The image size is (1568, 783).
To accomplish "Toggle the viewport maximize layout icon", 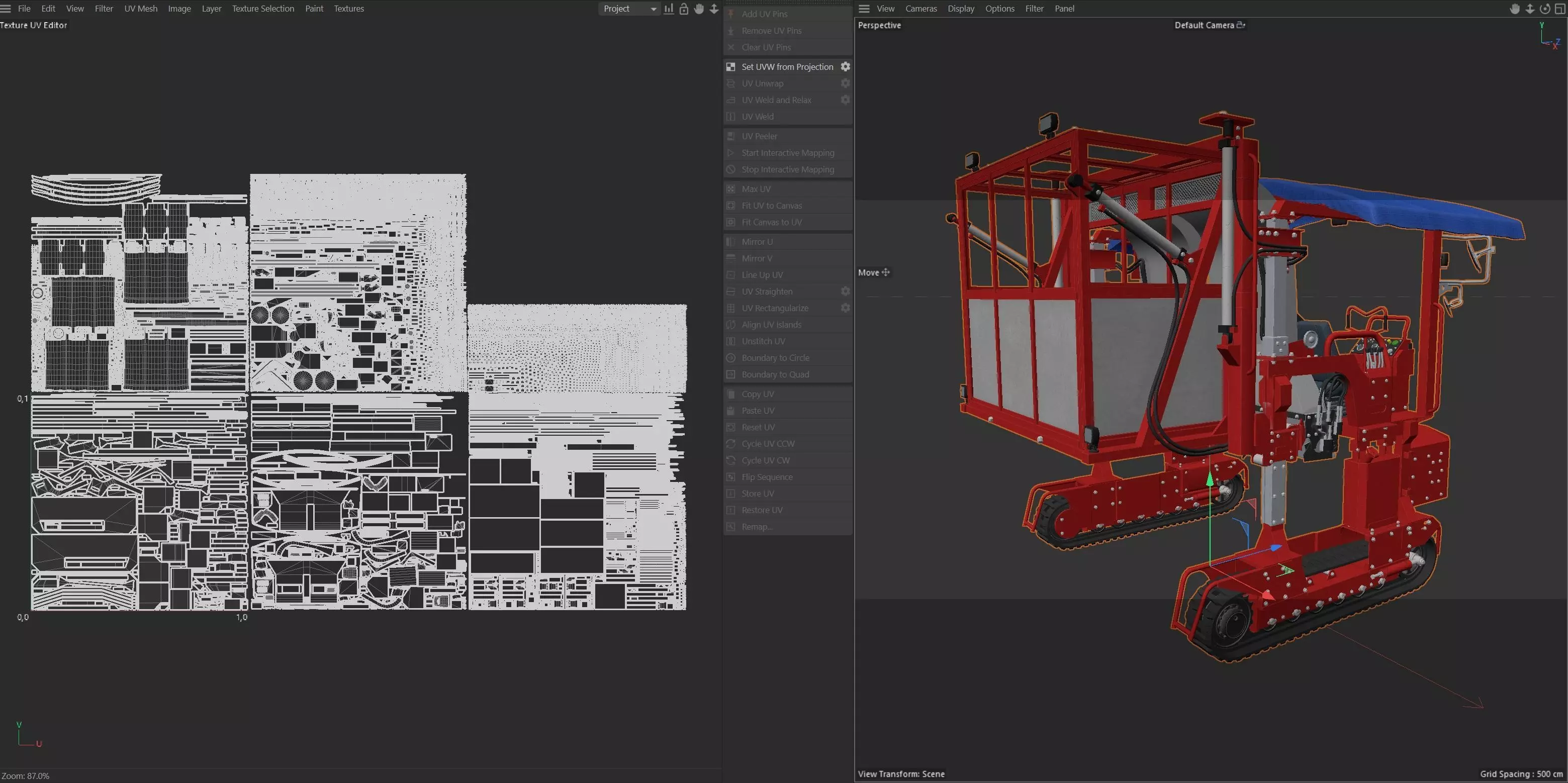I will click(x=1560, y=9).
